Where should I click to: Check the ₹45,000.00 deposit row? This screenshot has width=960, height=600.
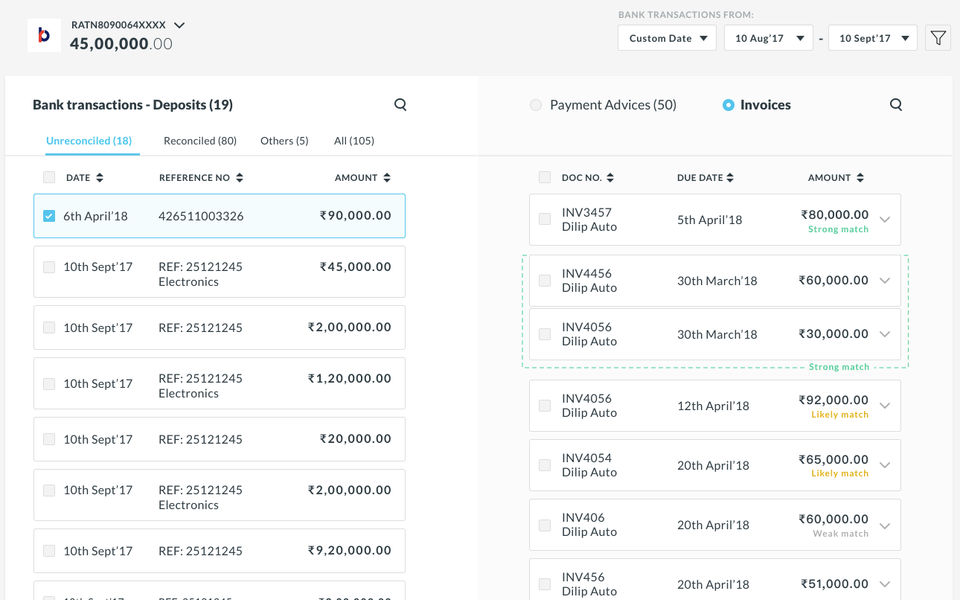click(x=49, y=267)
